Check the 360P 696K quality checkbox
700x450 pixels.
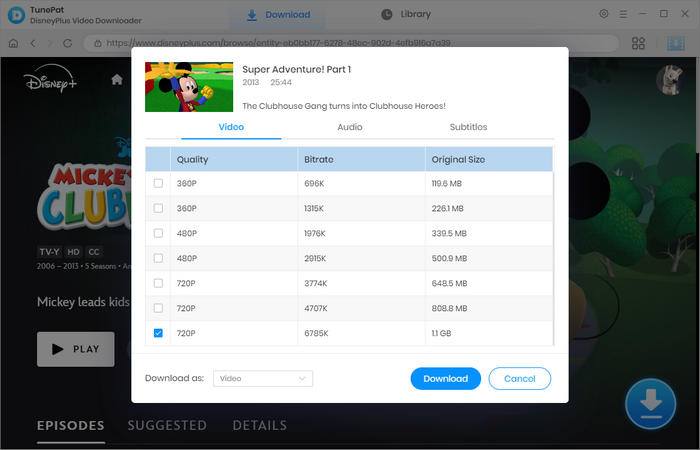click(158, 184)
